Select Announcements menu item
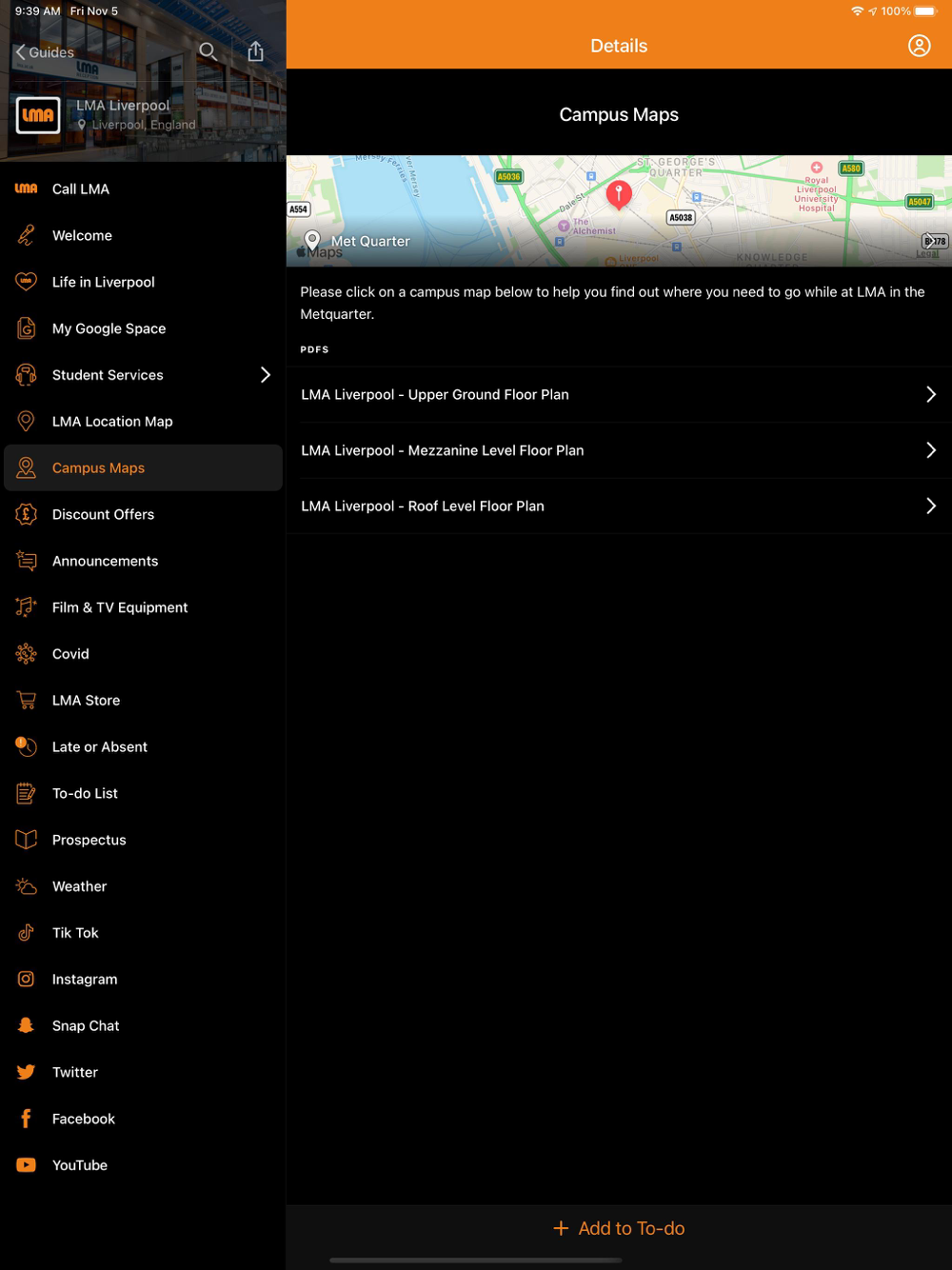 (x=143, y=561)
